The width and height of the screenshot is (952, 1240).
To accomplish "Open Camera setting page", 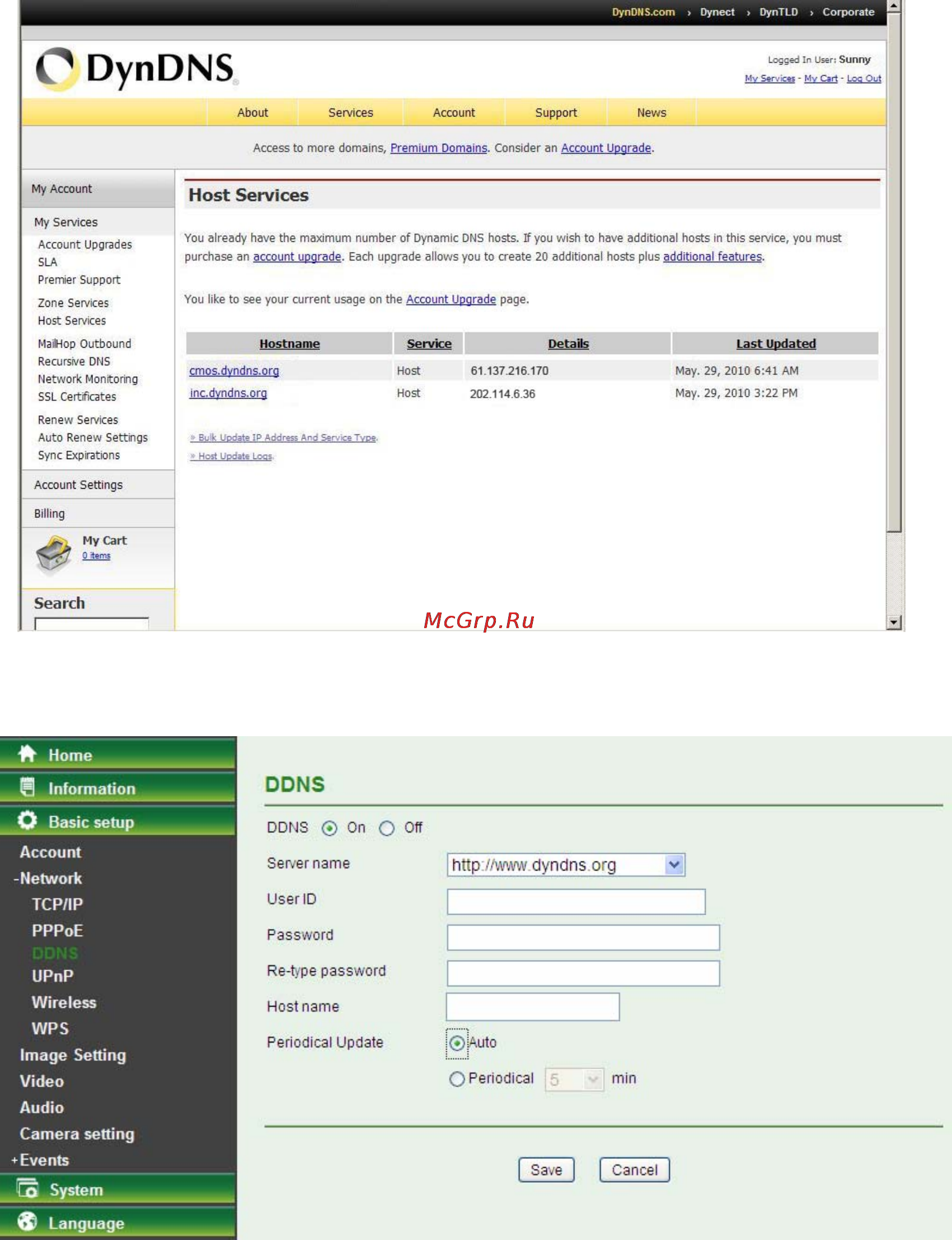I will [x=77, y=1134].
